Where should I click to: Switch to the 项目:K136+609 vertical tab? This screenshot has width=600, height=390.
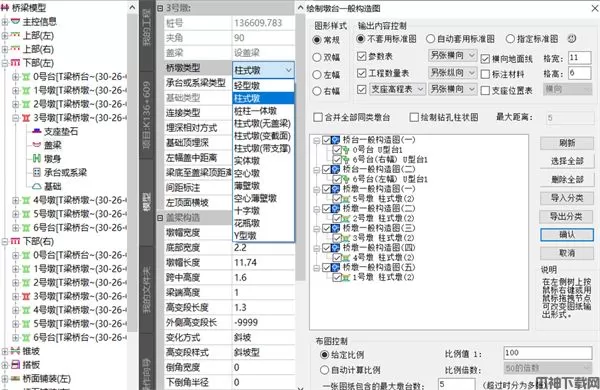coord(146,115)
